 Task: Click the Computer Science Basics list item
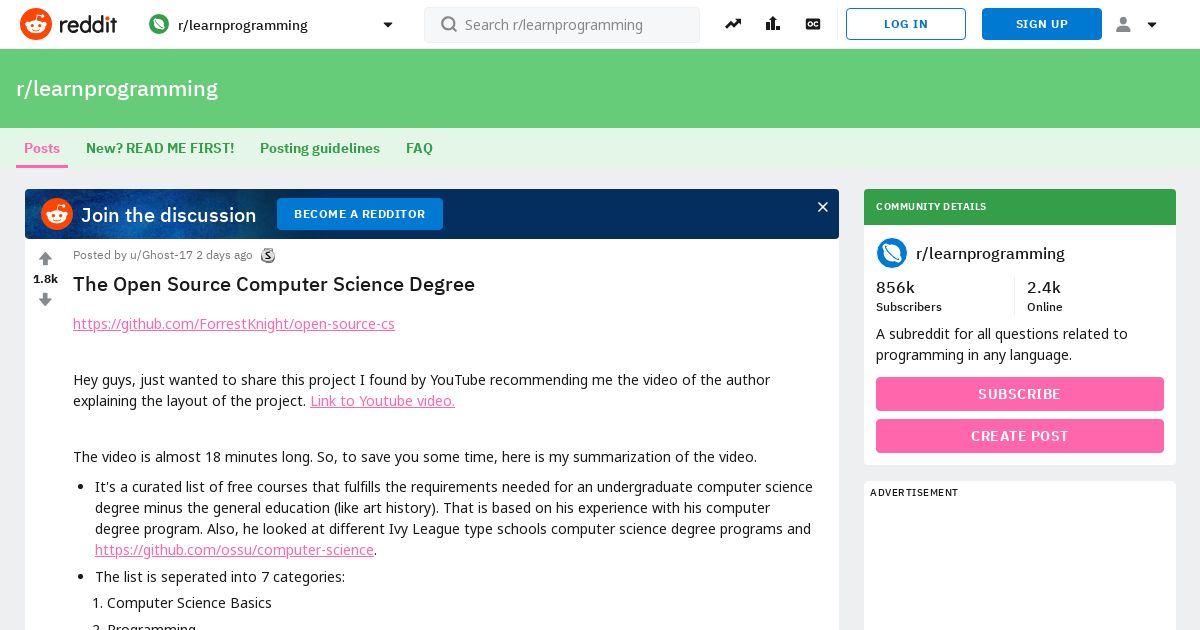(189, 603)
